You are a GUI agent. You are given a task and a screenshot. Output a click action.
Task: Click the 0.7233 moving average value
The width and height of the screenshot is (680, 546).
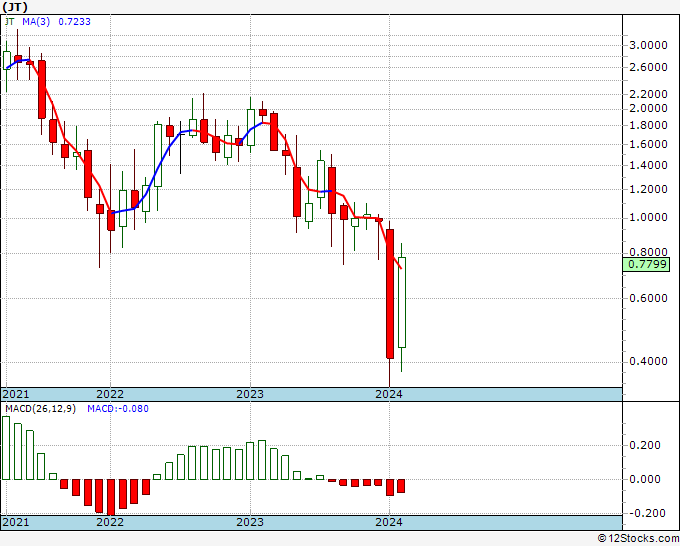tap(75, 21)
